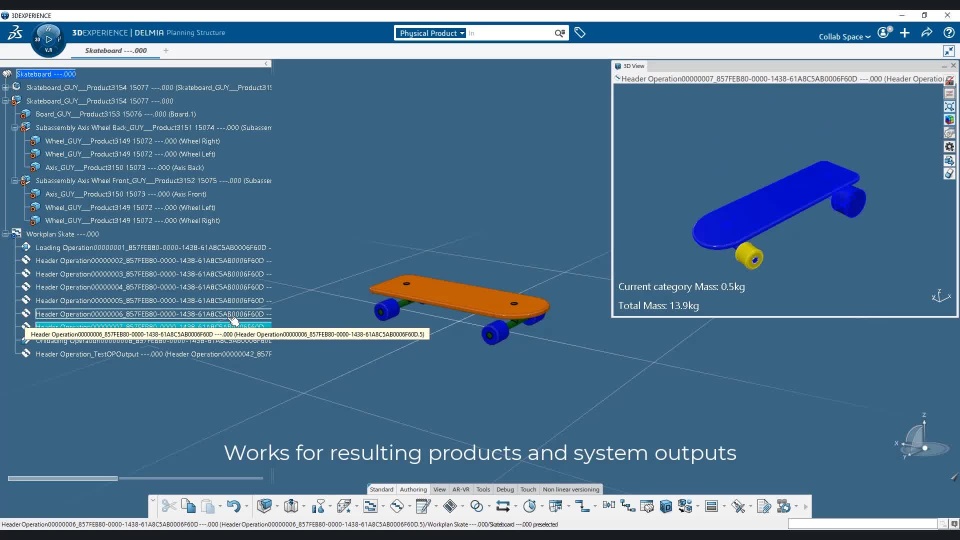Collapse the tree panel with top arrow
This screenshot has width=960, height=540.
click(266, 64)
